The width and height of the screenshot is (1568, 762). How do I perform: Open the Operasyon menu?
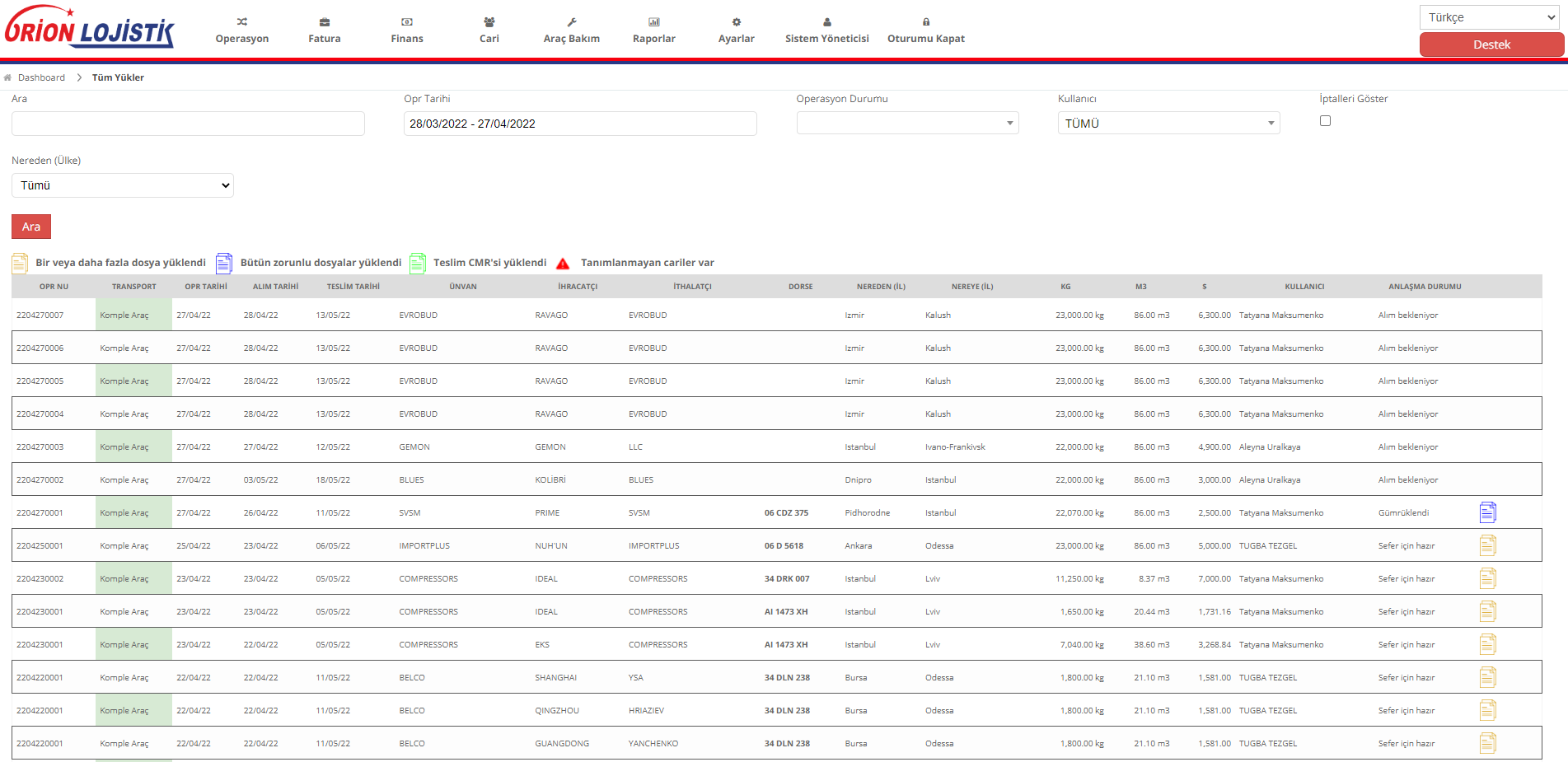(242, 39)
